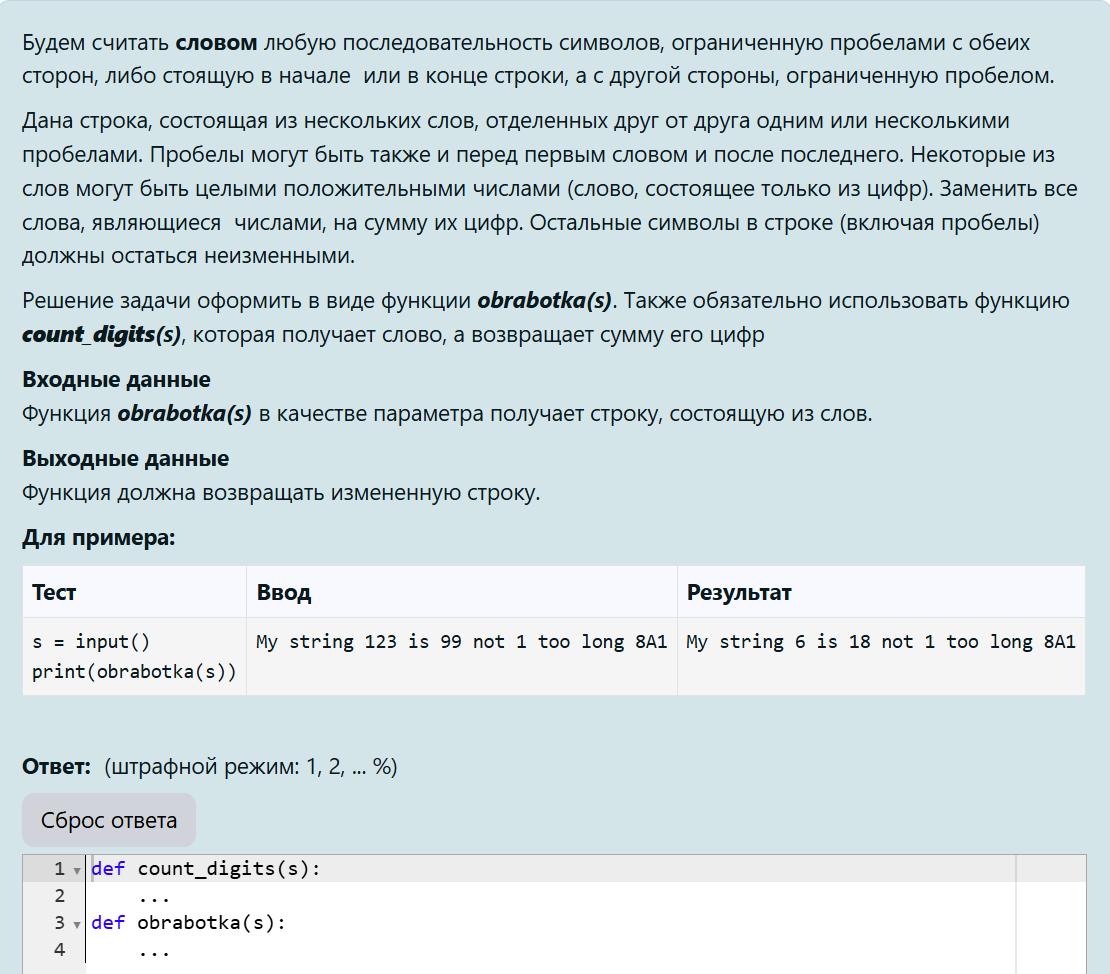
Task: Click the ellipsis on editor line 2
Action: (x=154, y=896)
